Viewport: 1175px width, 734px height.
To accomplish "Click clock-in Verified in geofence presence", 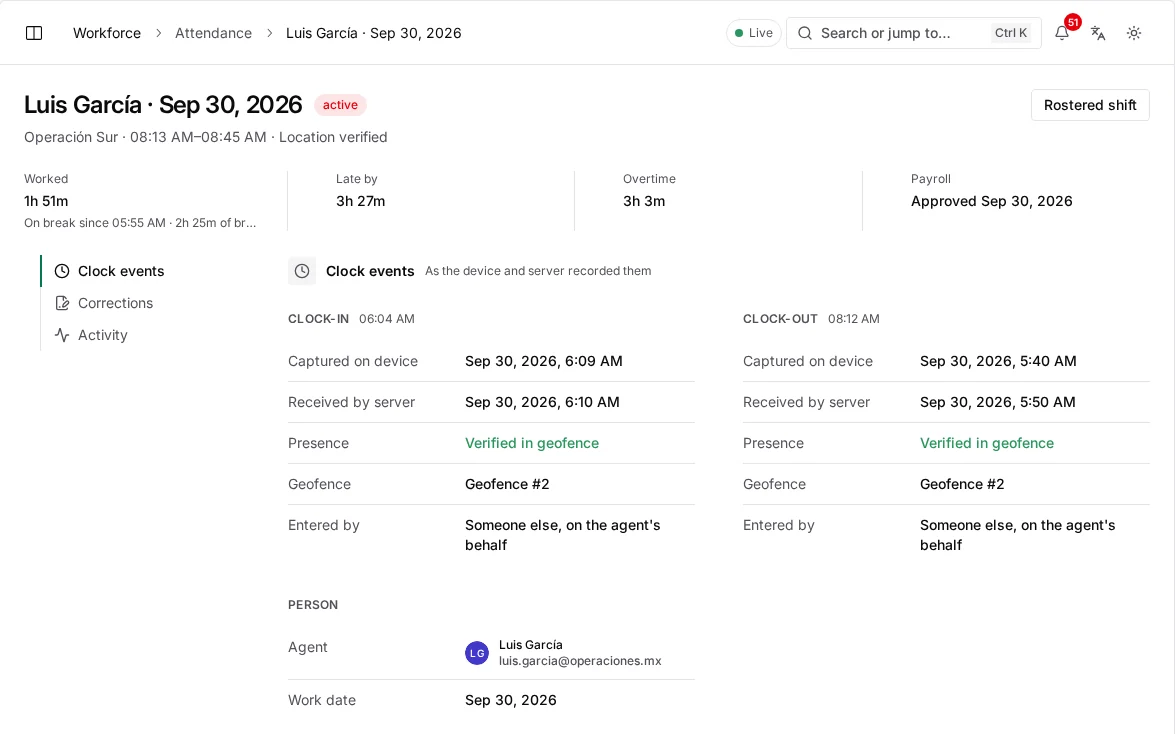I will tap(531, 443).
